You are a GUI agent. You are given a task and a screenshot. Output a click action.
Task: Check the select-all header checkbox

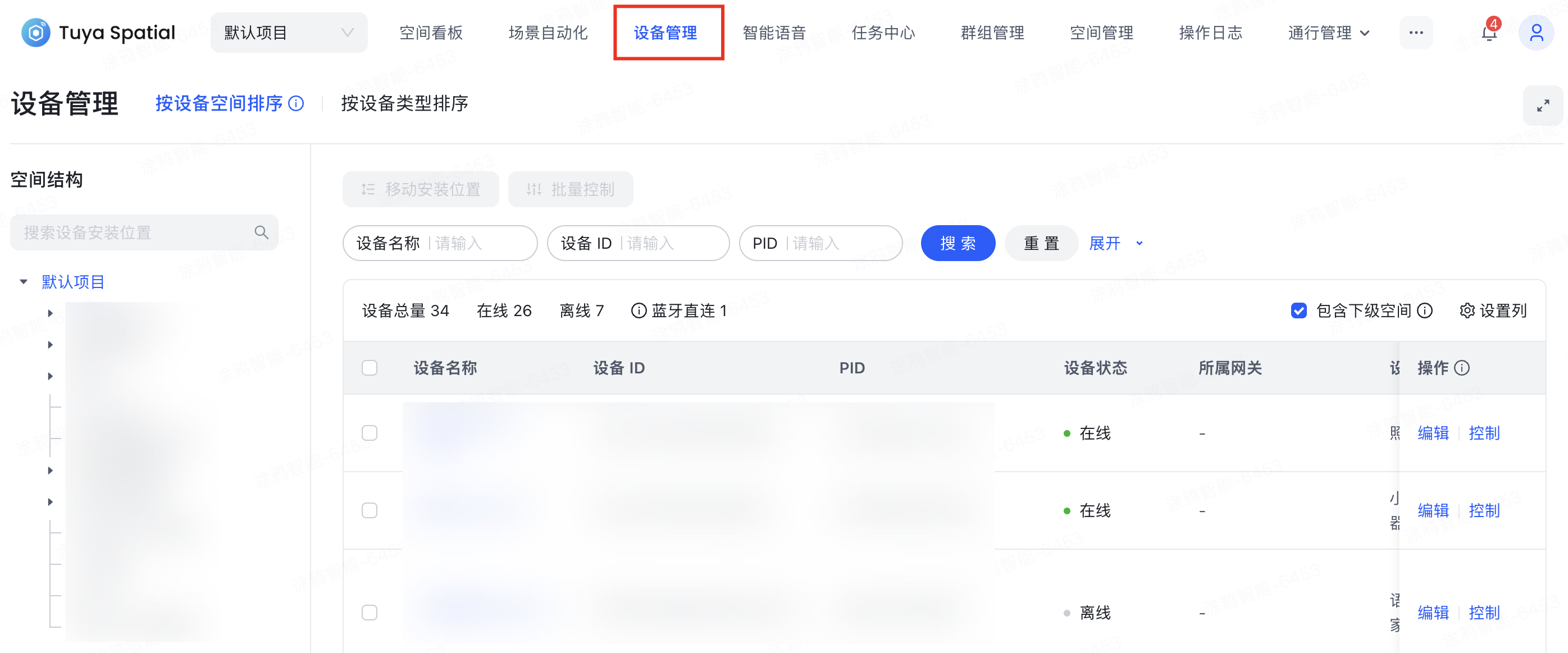click(x=370, y=368)
